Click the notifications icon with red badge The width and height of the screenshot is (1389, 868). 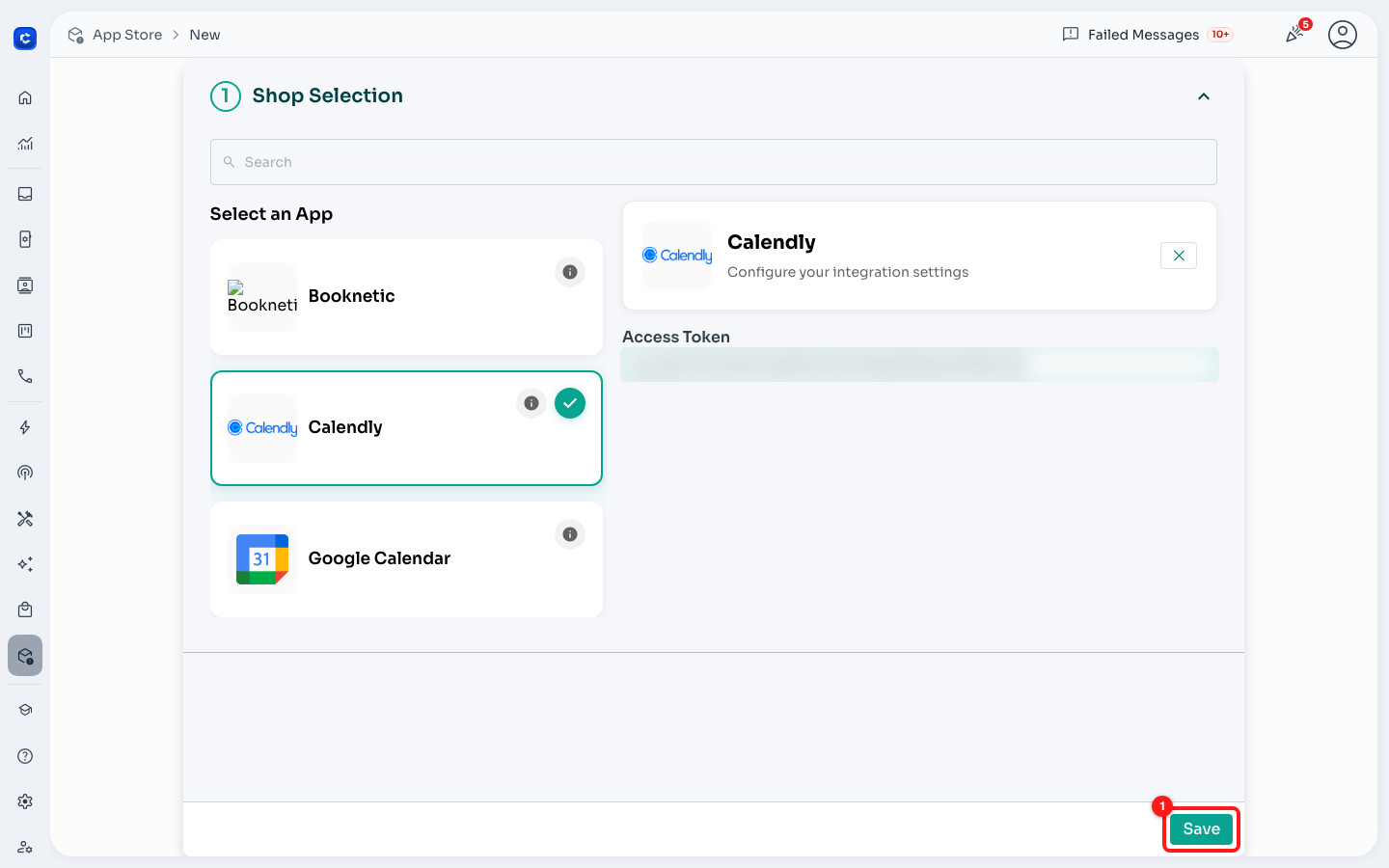[1296, 34]
